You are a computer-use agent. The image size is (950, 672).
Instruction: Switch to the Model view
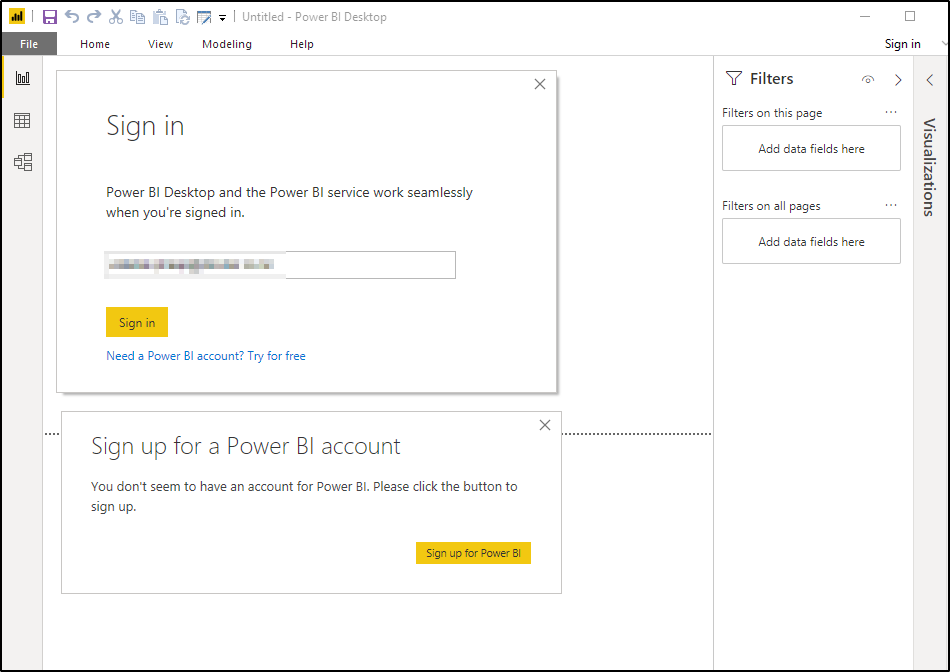pyautogui.click(x=23, y=161)
